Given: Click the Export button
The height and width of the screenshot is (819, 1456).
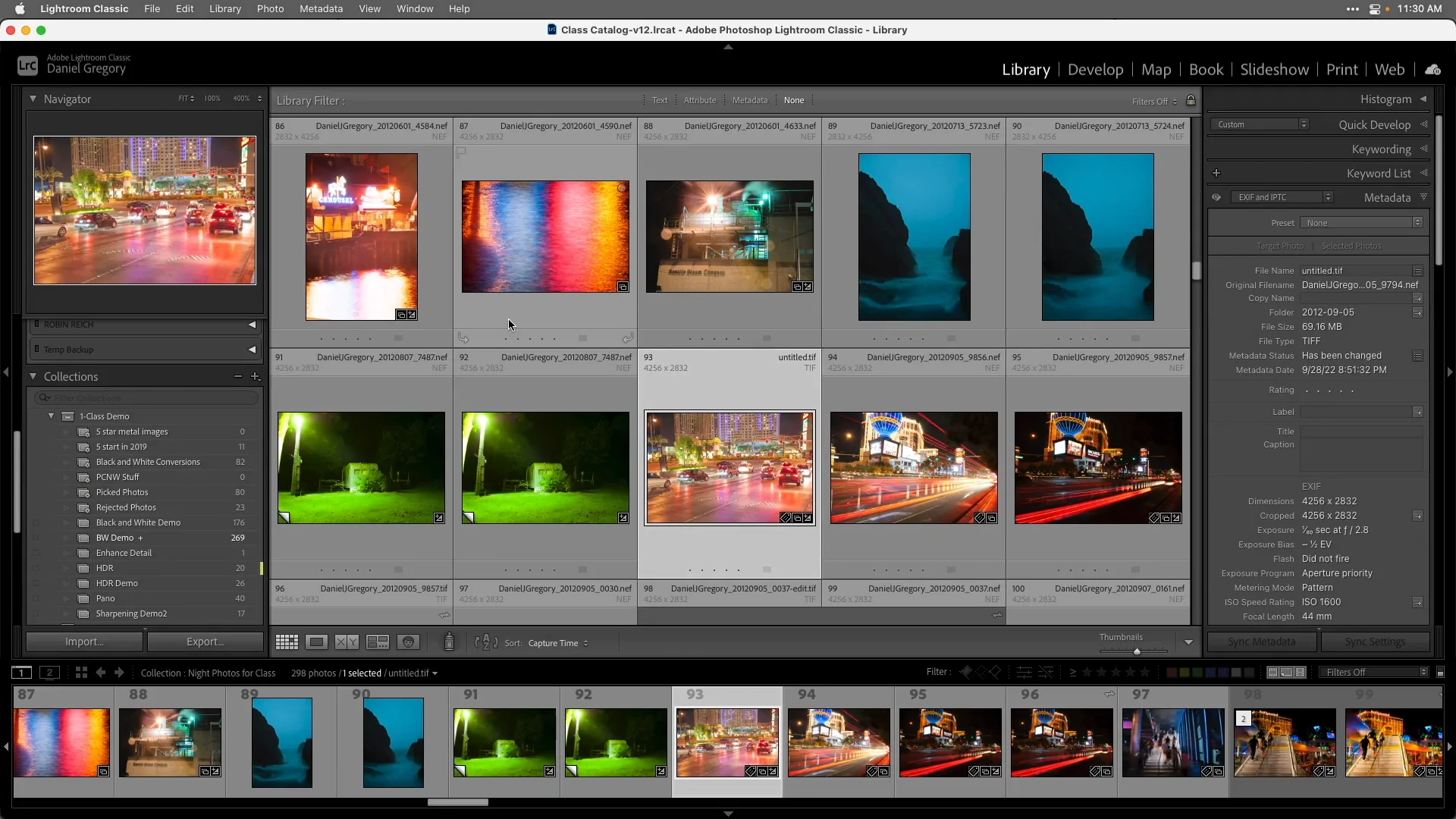Looking at the screenshot, I should click(204, 642).
